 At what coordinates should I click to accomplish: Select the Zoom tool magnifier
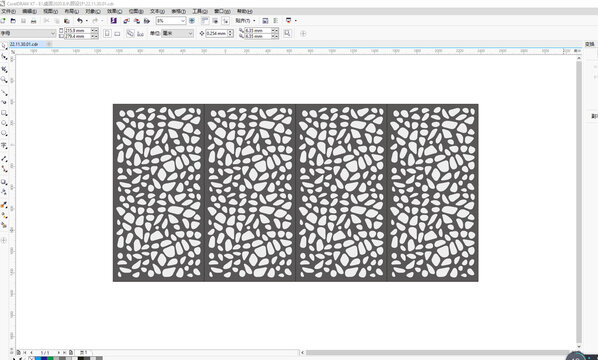click(4, 79)
